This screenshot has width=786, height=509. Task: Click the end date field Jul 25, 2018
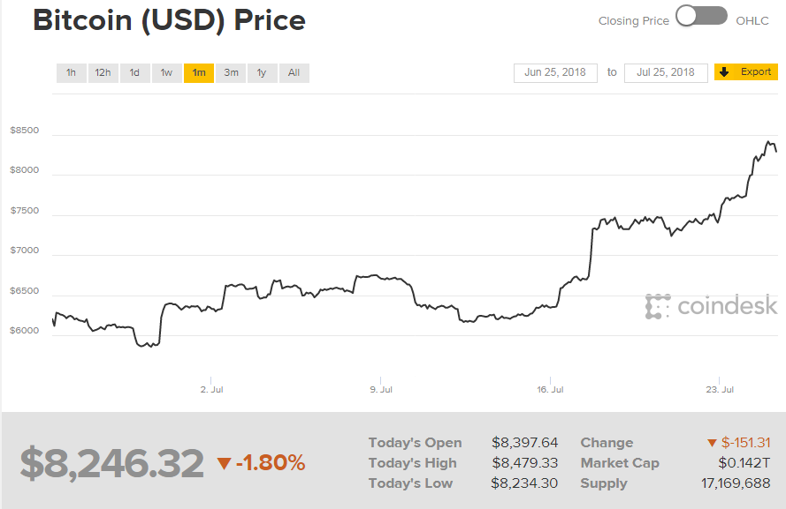[666, 73]
